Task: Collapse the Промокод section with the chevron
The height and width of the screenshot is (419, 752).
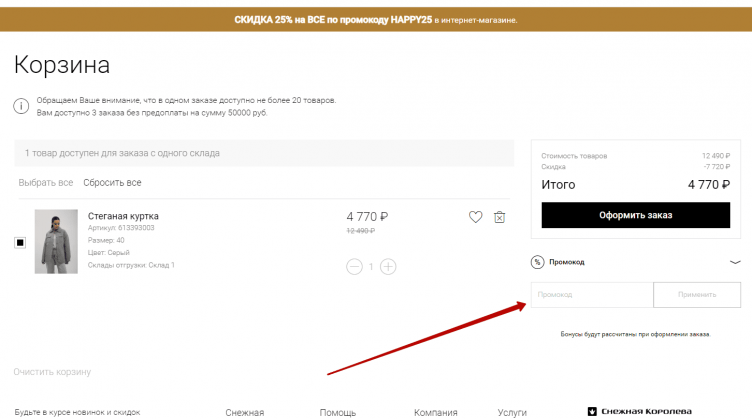Action: (x=735, y=262)
